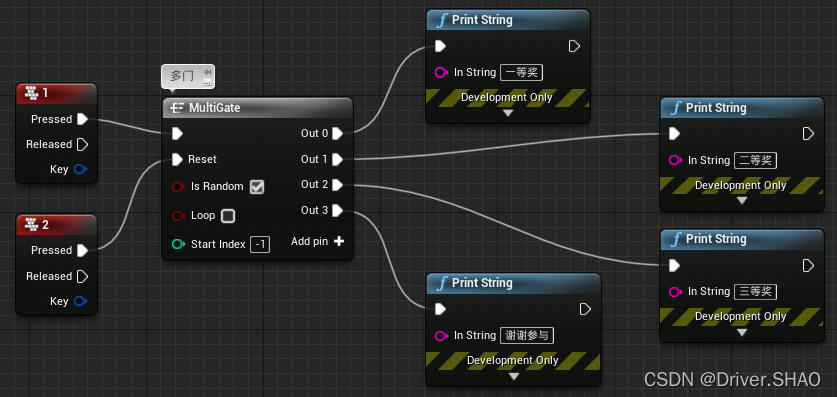Expand the 二等奖 Print String advanced arrow
This screenshot has width=837, height=397.
click(x=741, y=201)
